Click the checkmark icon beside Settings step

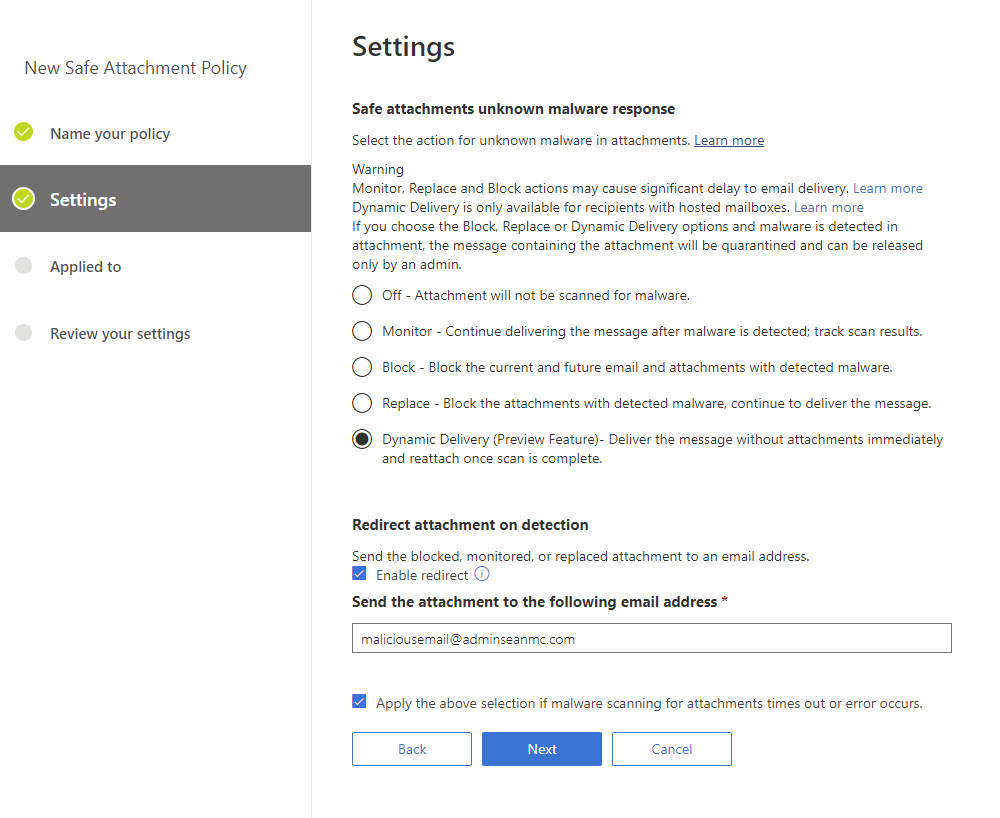24,199
